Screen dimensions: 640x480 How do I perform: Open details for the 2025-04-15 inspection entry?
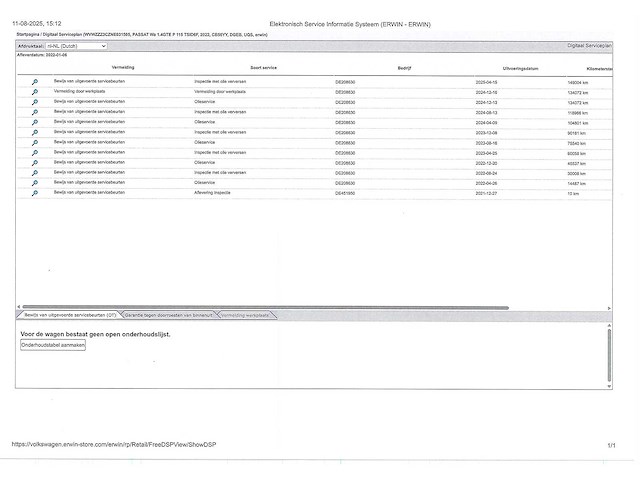(x=35, y=82)
